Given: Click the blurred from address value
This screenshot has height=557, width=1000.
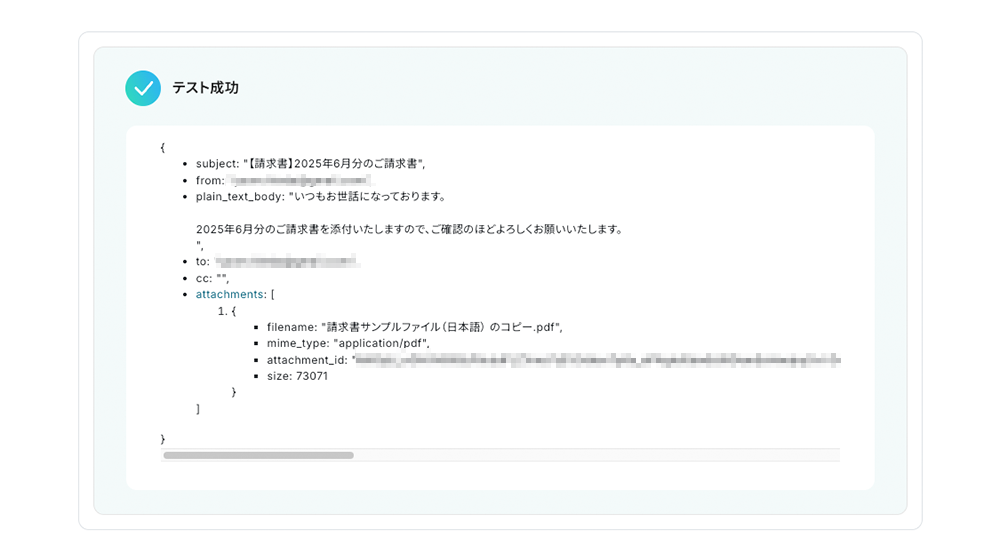Looking at the screenshot, I should [x=300, y=181].
